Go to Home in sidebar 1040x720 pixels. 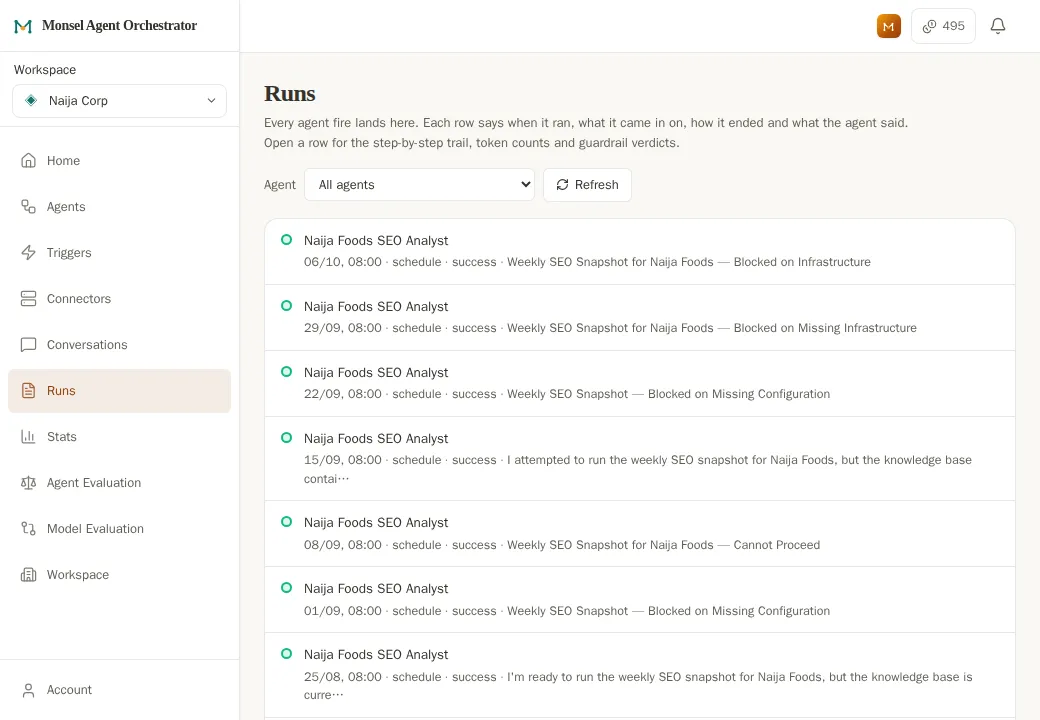pyautogui.click(x=119, y=160)
